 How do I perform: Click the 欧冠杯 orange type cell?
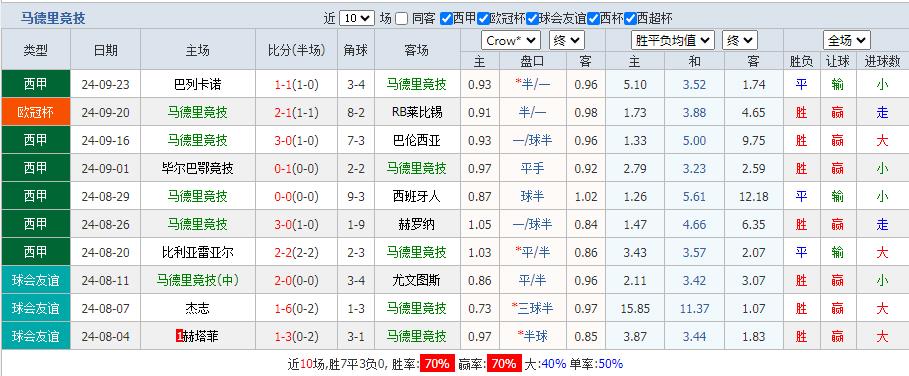[36, 112]
